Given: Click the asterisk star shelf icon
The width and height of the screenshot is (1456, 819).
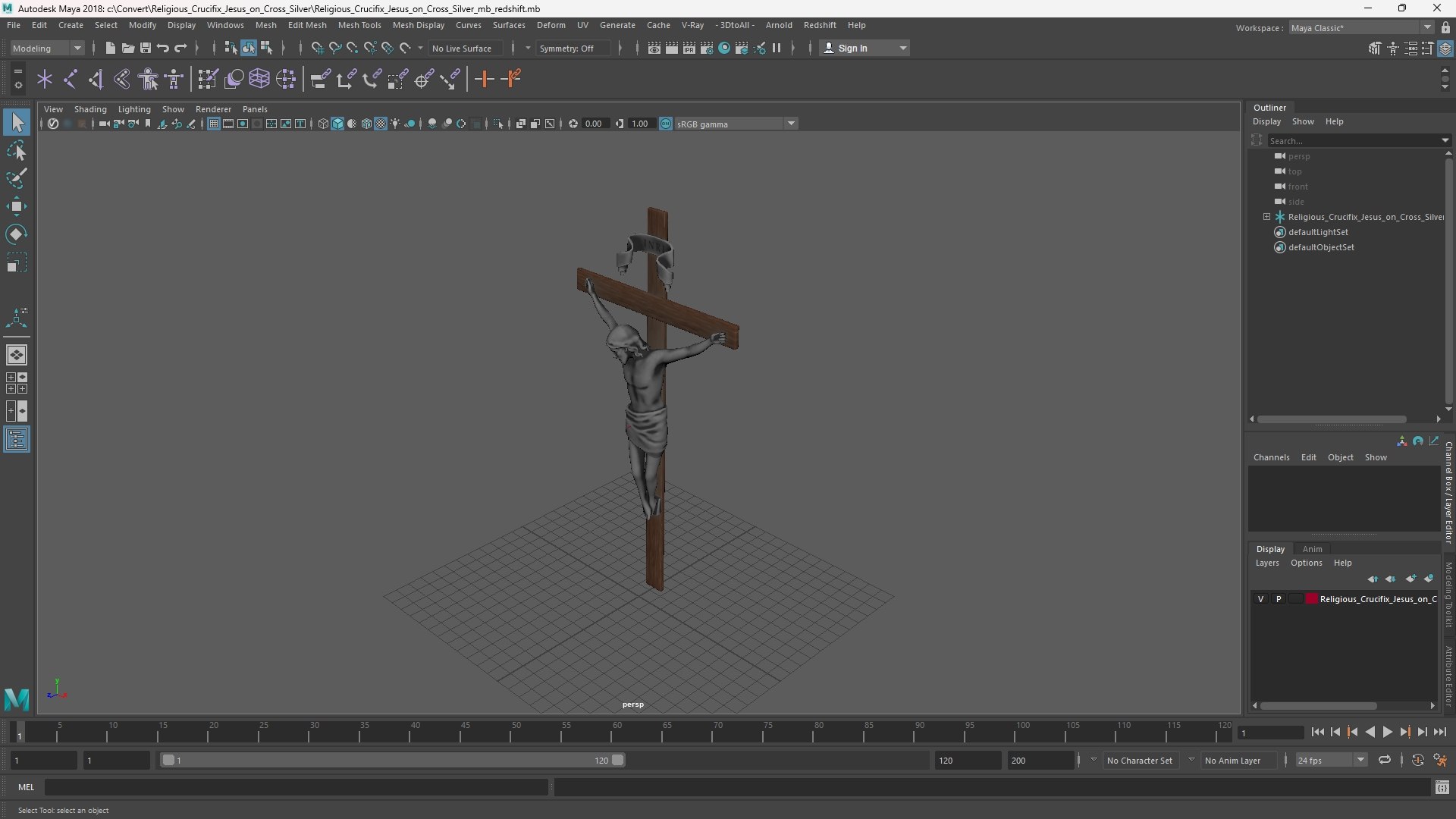Looking at the screenshot, I should [45, 79].
